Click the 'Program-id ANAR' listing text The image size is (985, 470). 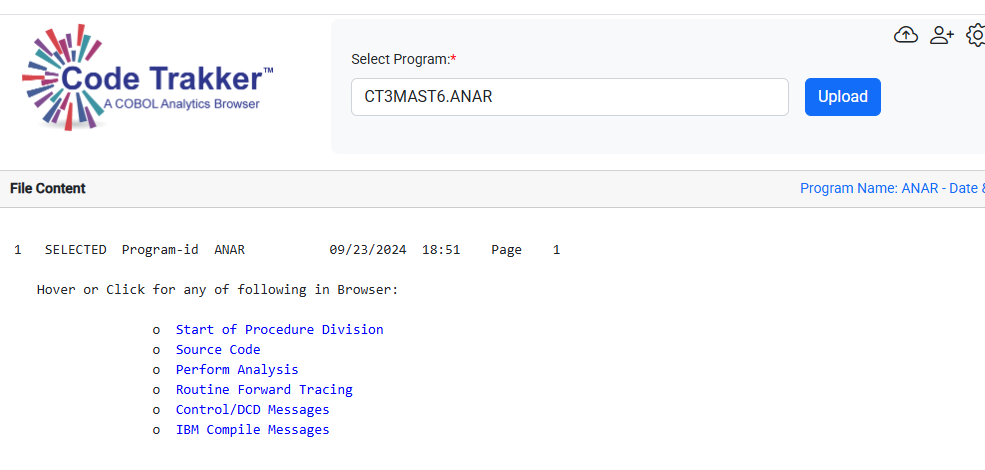click(183, 249)
